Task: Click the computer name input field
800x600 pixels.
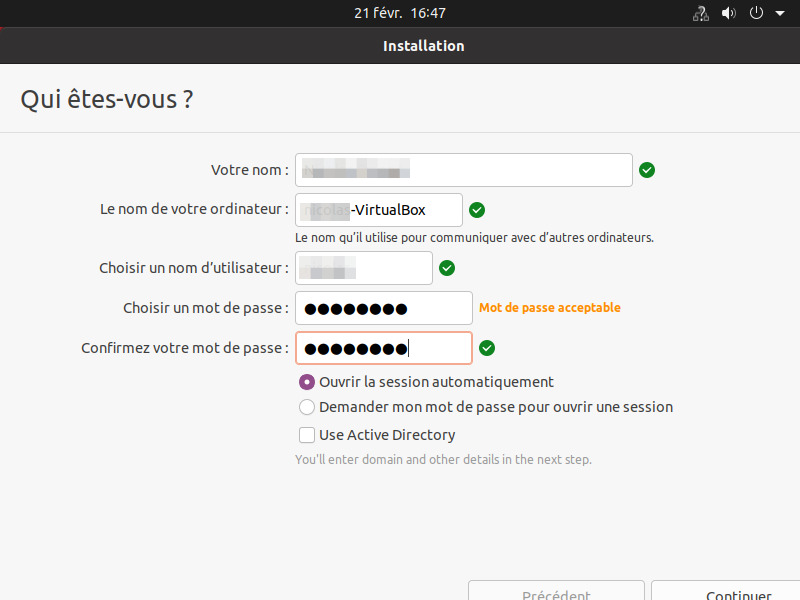Action: (379, 210)
